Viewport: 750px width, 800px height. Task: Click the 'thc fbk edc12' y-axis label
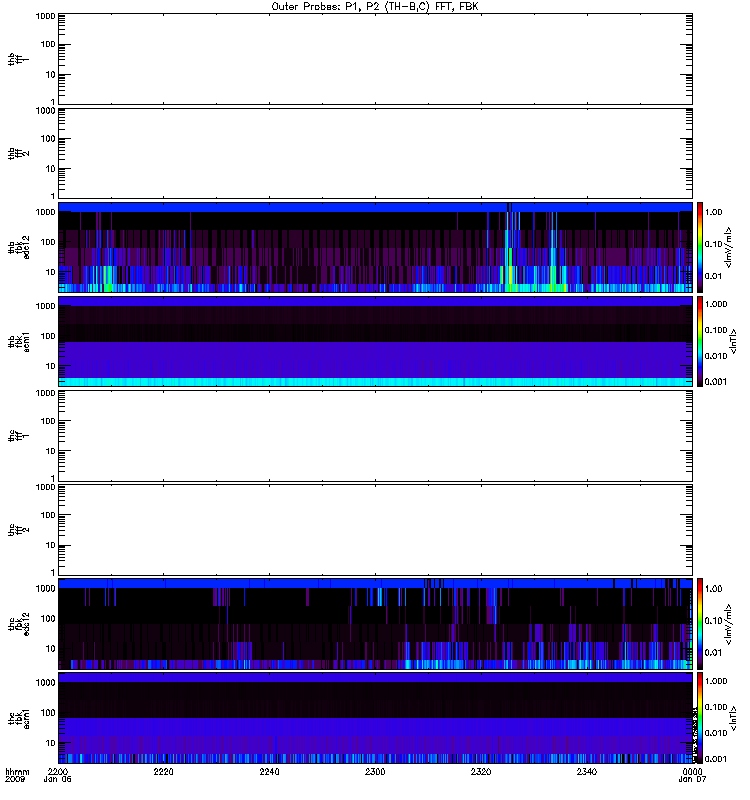(18, 624)
